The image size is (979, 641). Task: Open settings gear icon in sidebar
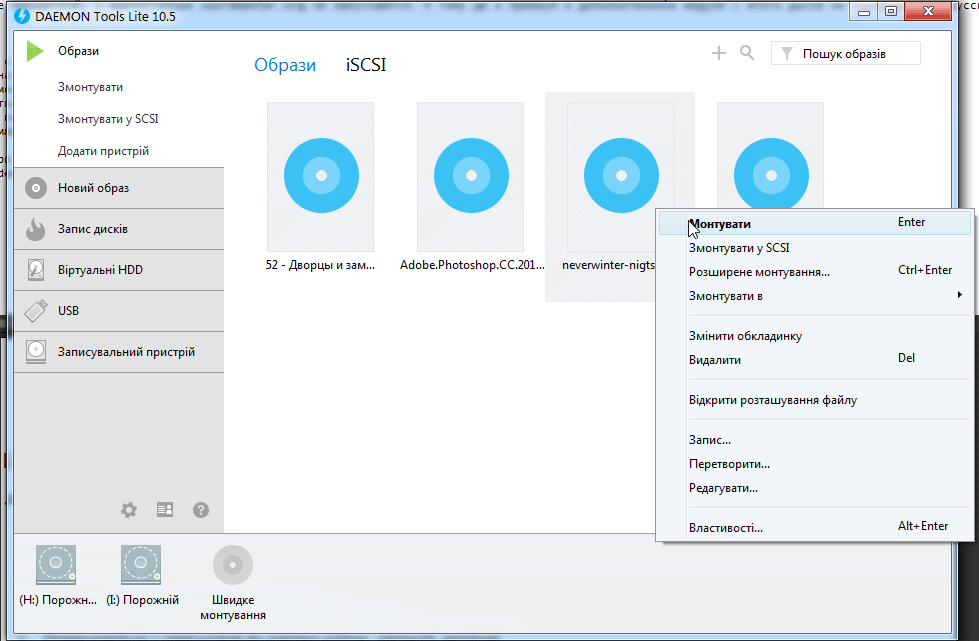pos(129,510)
